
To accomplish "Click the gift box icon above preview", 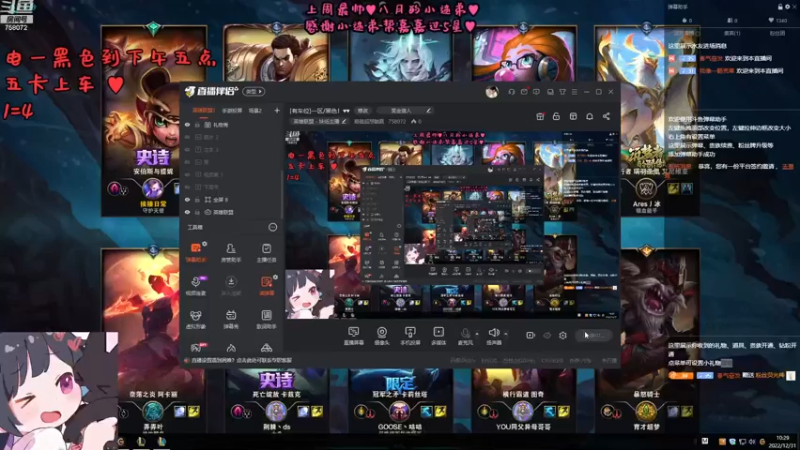I will (x=540, y=116).
